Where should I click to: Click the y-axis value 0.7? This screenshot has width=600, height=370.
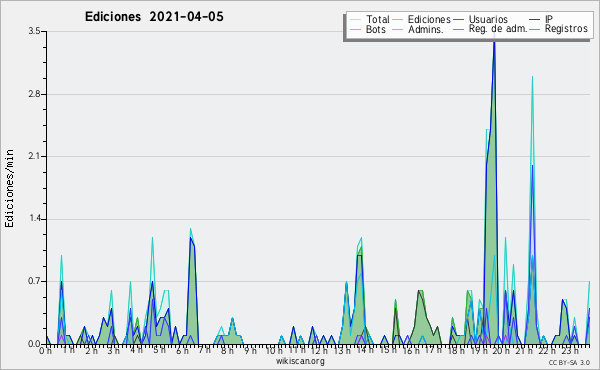[34, 281]
